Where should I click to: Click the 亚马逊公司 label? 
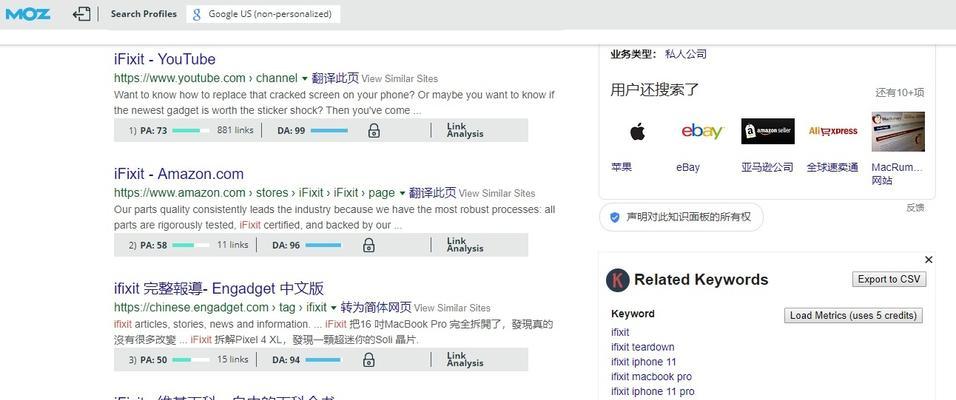pos(767,167)
